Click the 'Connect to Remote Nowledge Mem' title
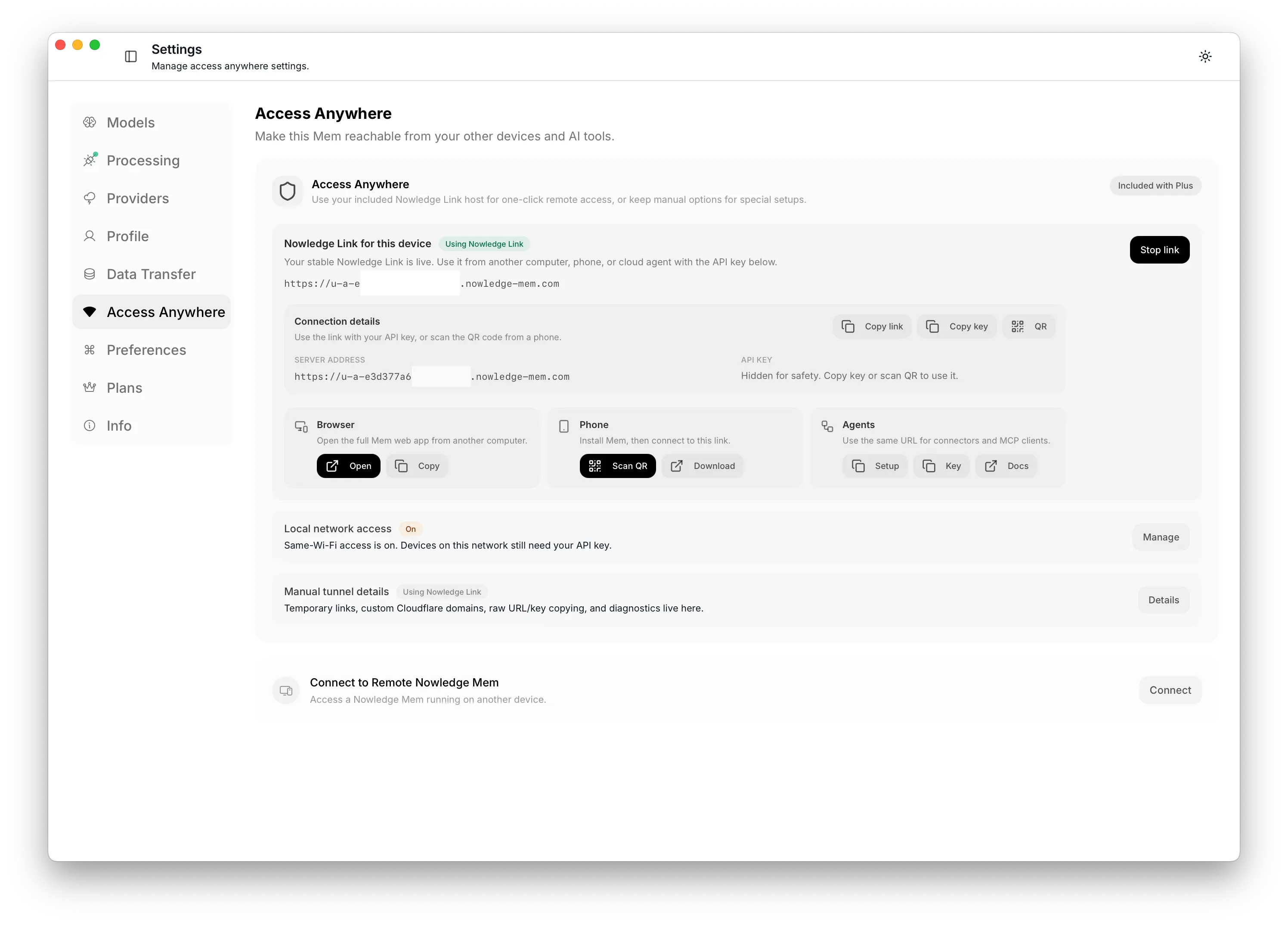This screenshot has width=1288, height=925. point(404,683)
